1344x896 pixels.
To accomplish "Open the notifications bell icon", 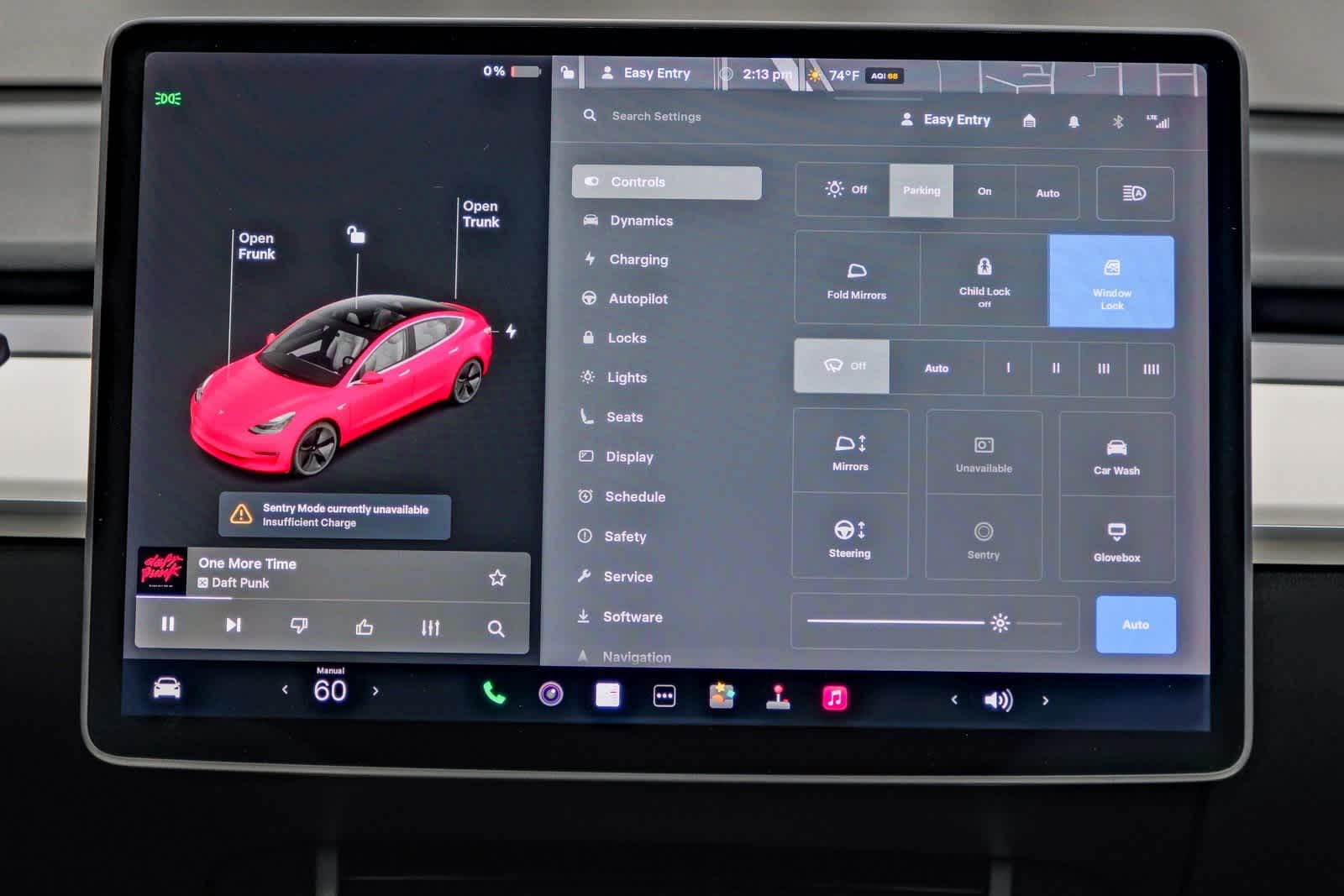I will tap(1074, 122).
